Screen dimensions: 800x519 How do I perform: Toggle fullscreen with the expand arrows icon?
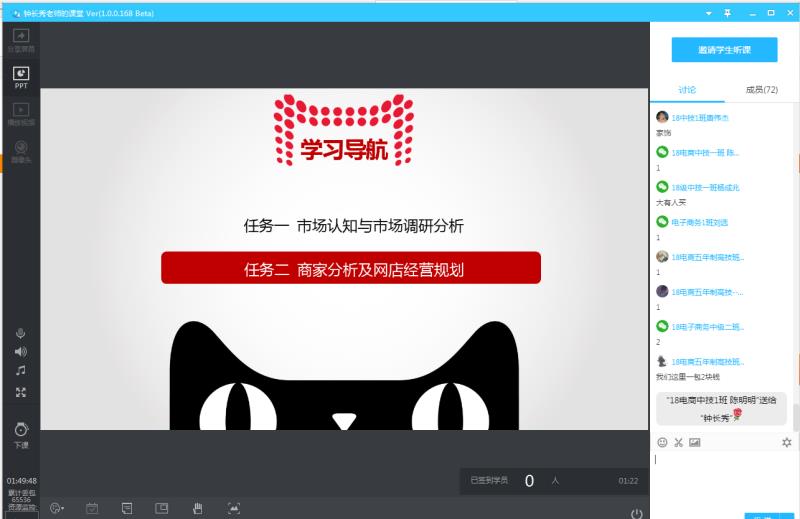pyautogui.click(x=20, y=392)
